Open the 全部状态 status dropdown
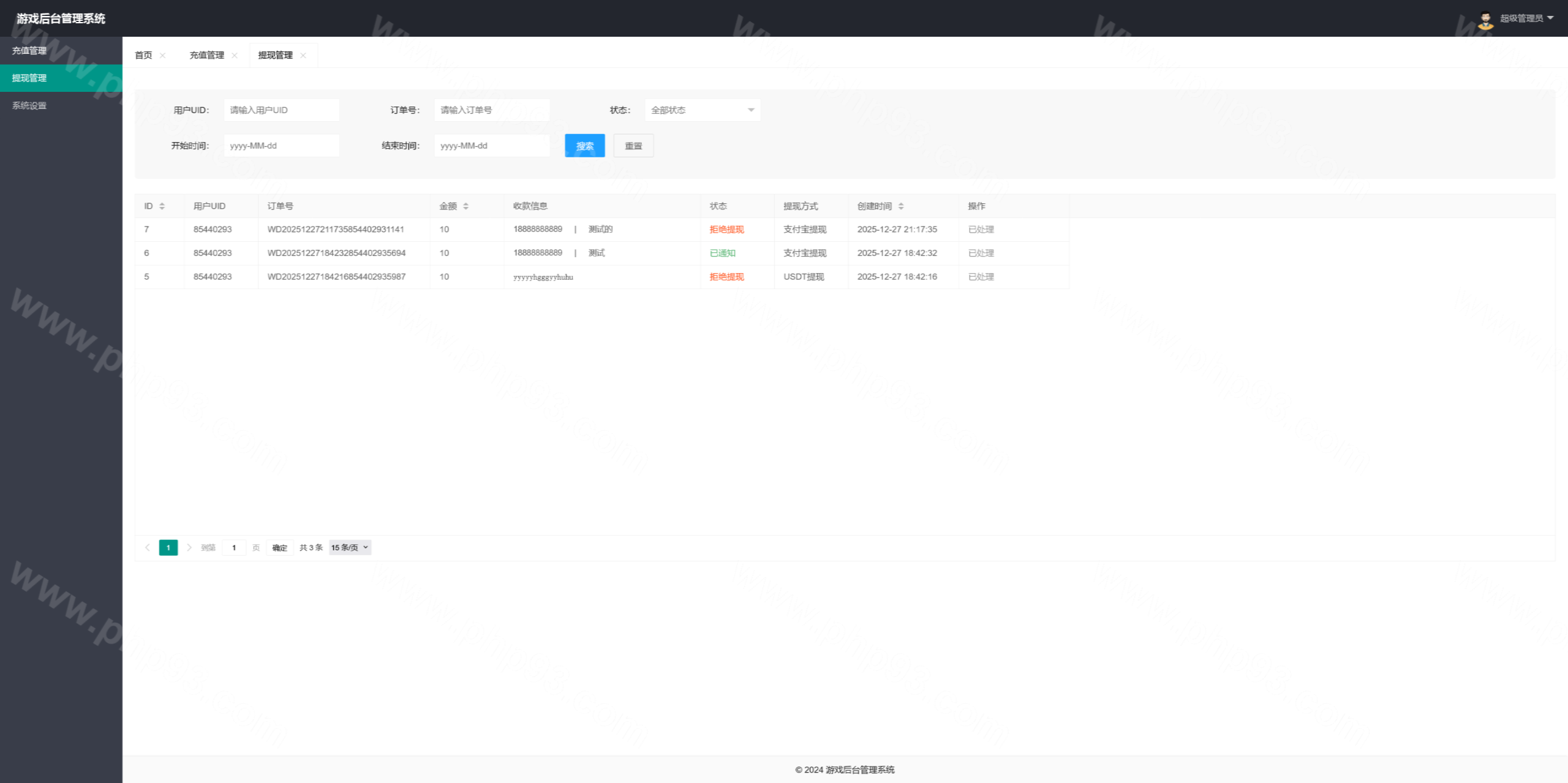Viewport: 1568px width, 783px height. [x=702, y=110]
